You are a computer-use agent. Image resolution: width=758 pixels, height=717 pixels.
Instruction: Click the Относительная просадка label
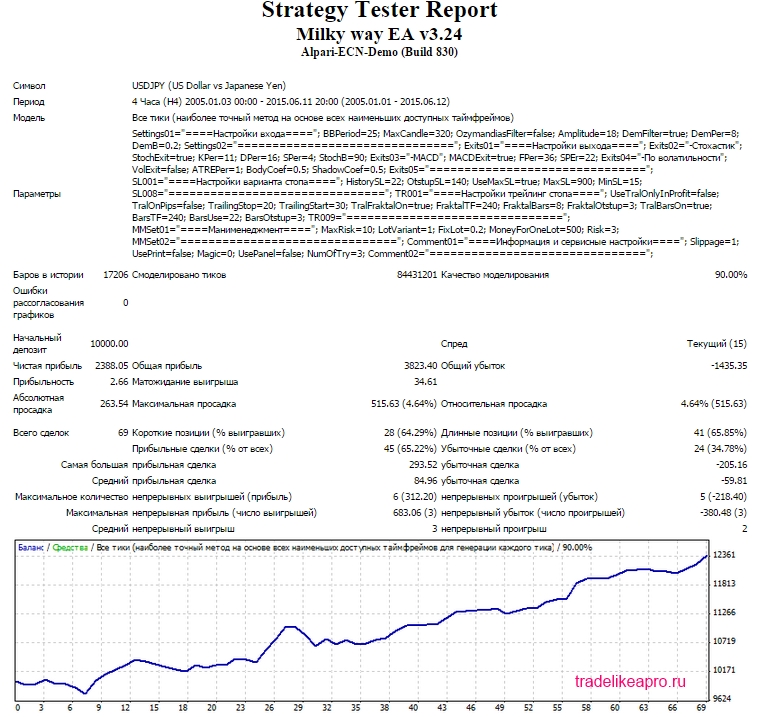coord(494,404)
